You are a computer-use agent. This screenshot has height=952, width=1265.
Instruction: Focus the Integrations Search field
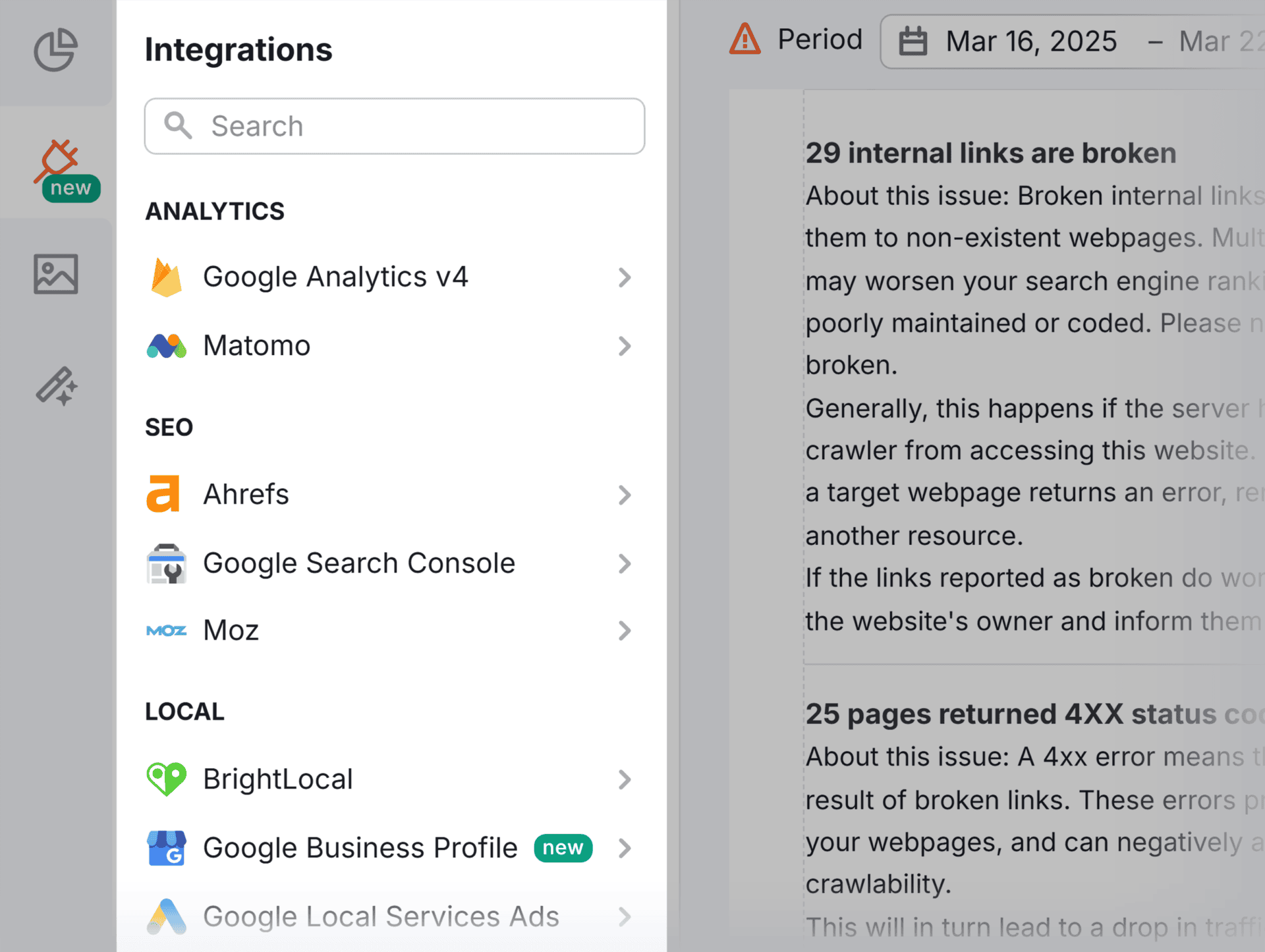pyautogui.click(x=395, y=126)
